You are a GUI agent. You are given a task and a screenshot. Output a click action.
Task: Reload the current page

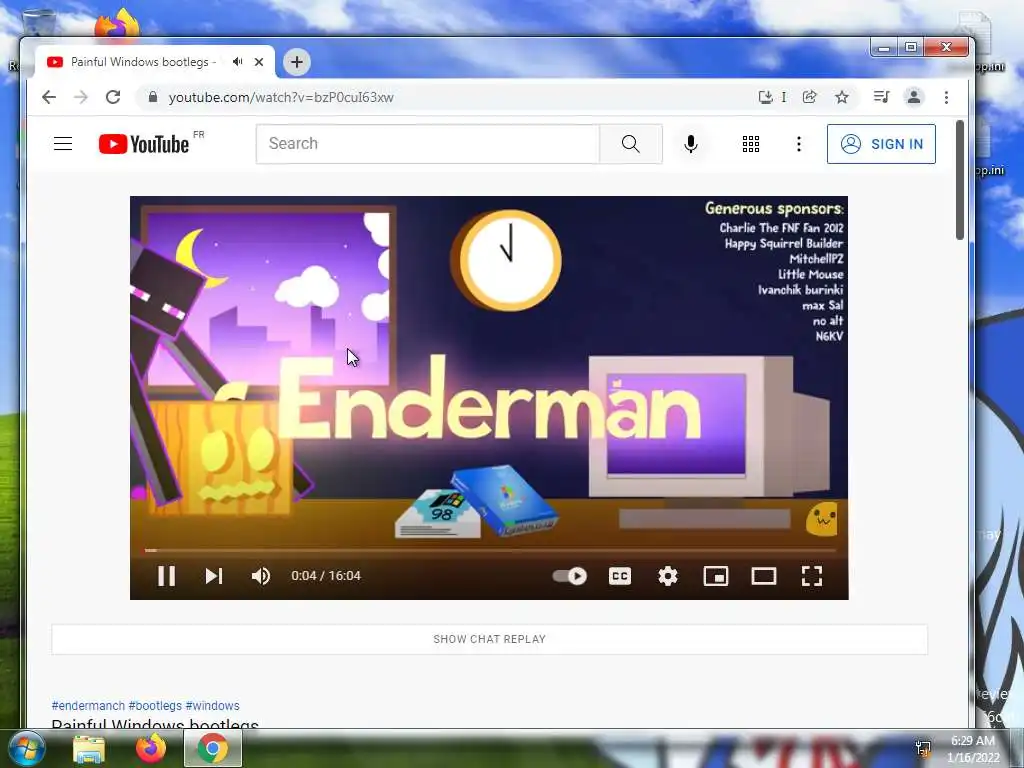point(113,97)
